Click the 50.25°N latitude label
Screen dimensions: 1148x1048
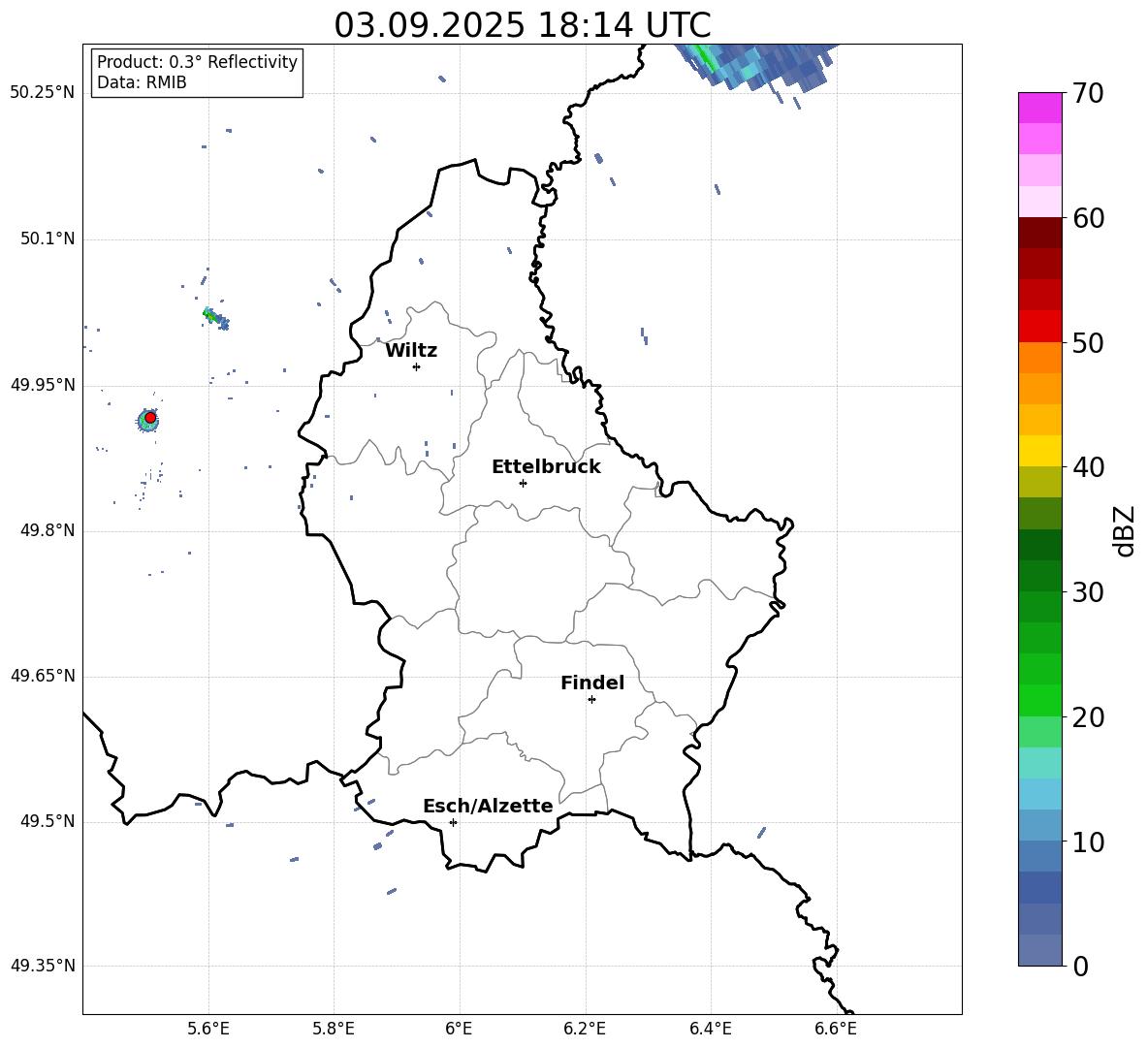click(42, 93)
